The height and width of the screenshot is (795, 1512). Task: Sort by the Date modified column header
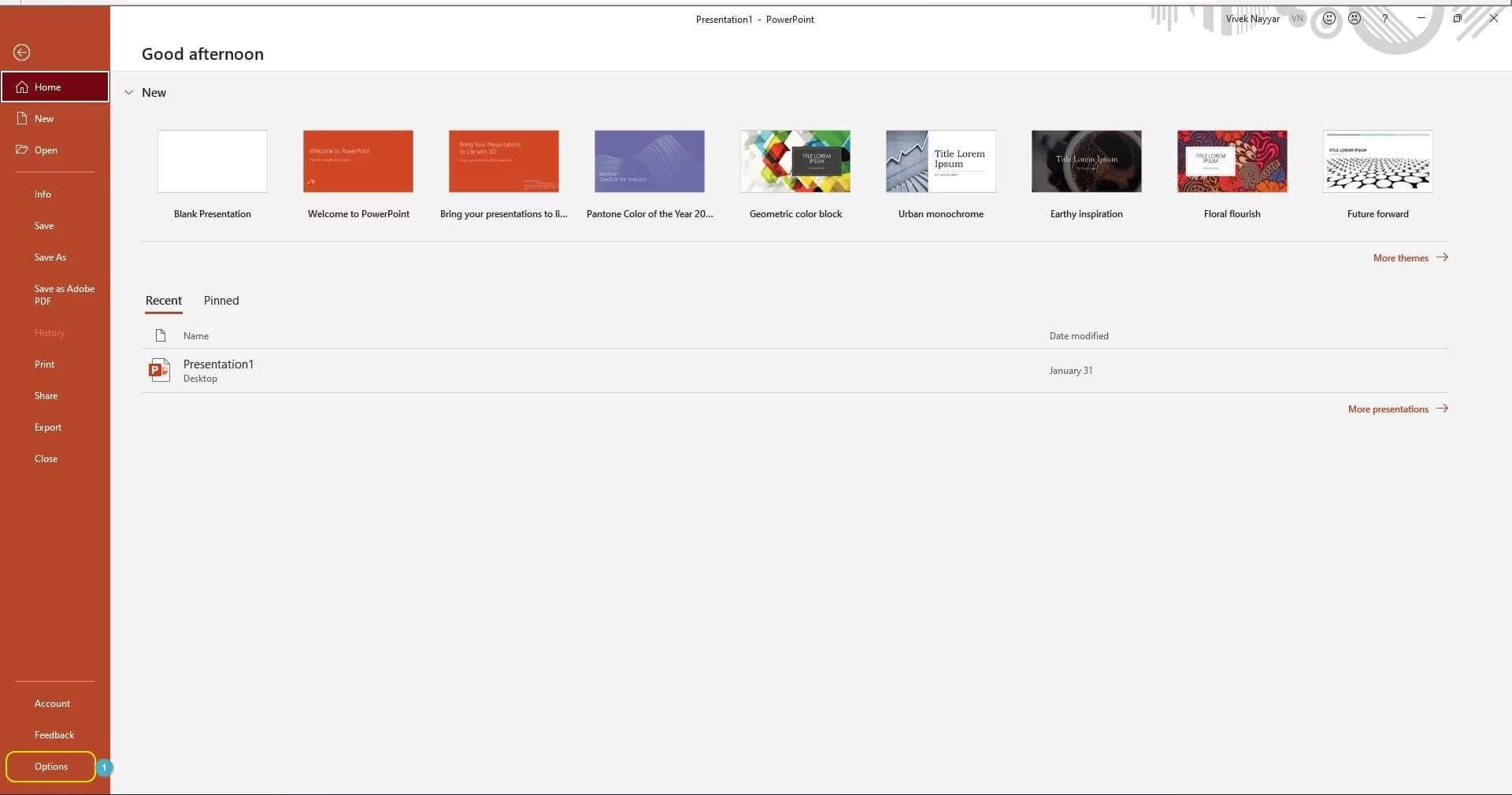[x=1079, y=336]
